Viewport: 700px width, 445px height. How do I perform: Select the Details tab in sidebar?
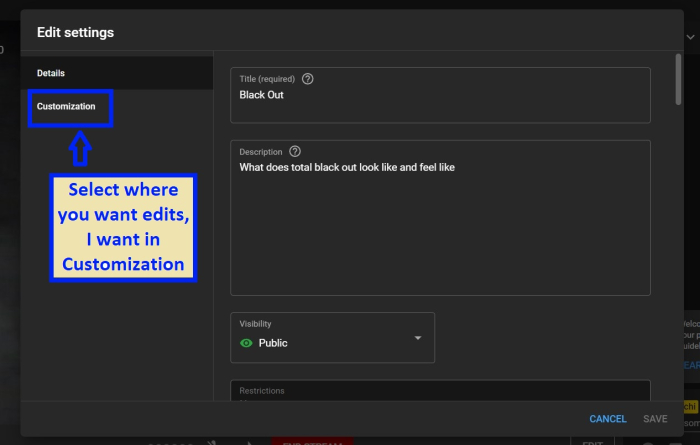click(x=117, y=73)
